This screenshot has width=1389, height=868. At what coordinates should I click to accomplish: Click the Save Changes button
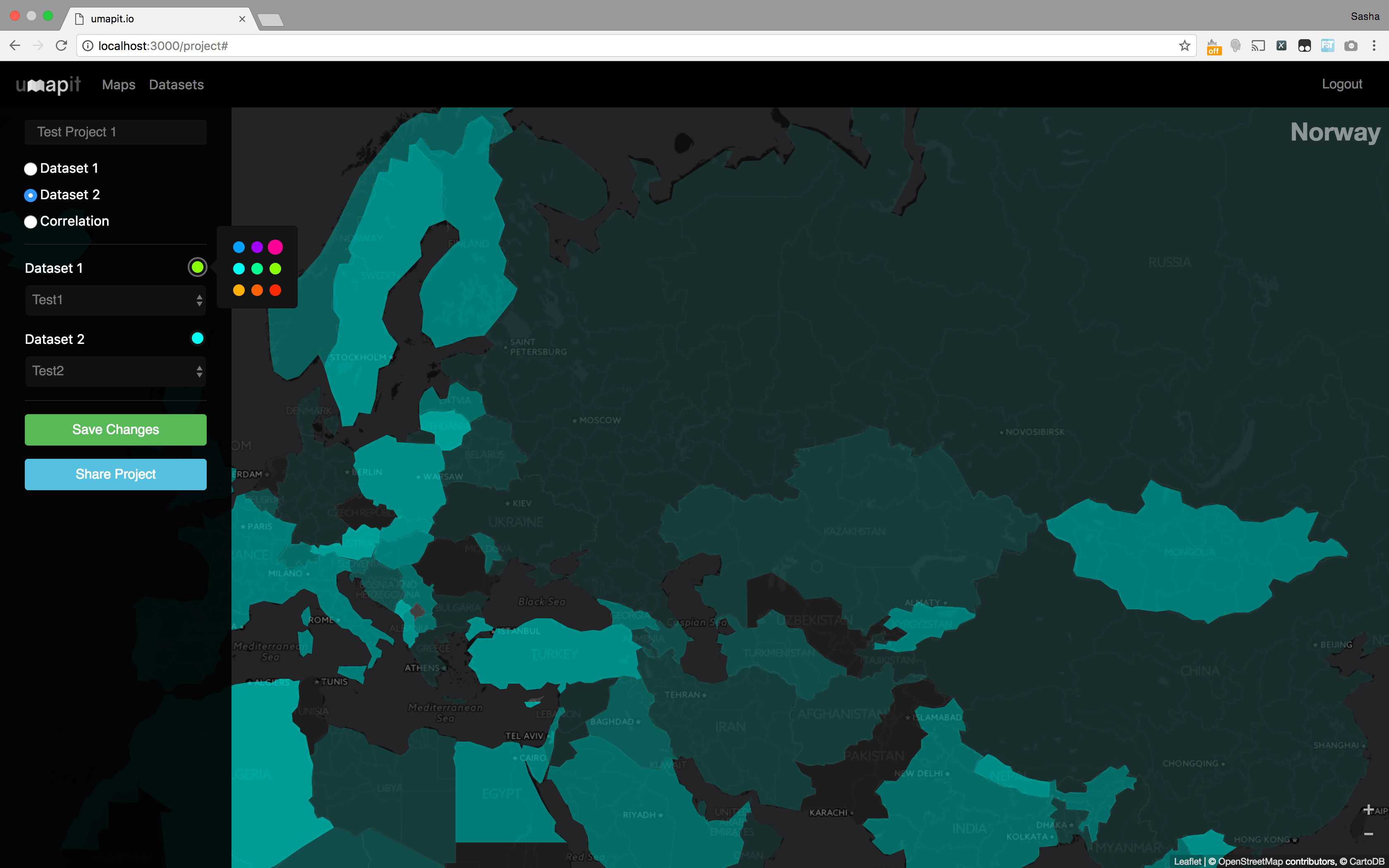pos(115,429)
